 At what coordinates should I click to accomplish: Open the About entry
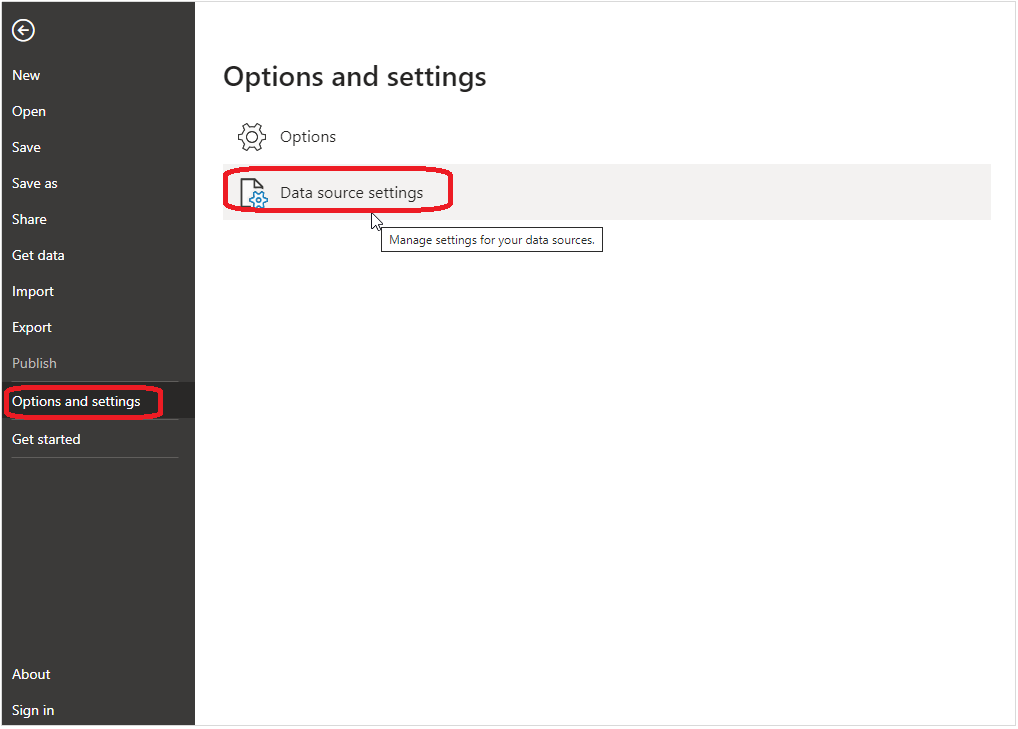point(31,674)
